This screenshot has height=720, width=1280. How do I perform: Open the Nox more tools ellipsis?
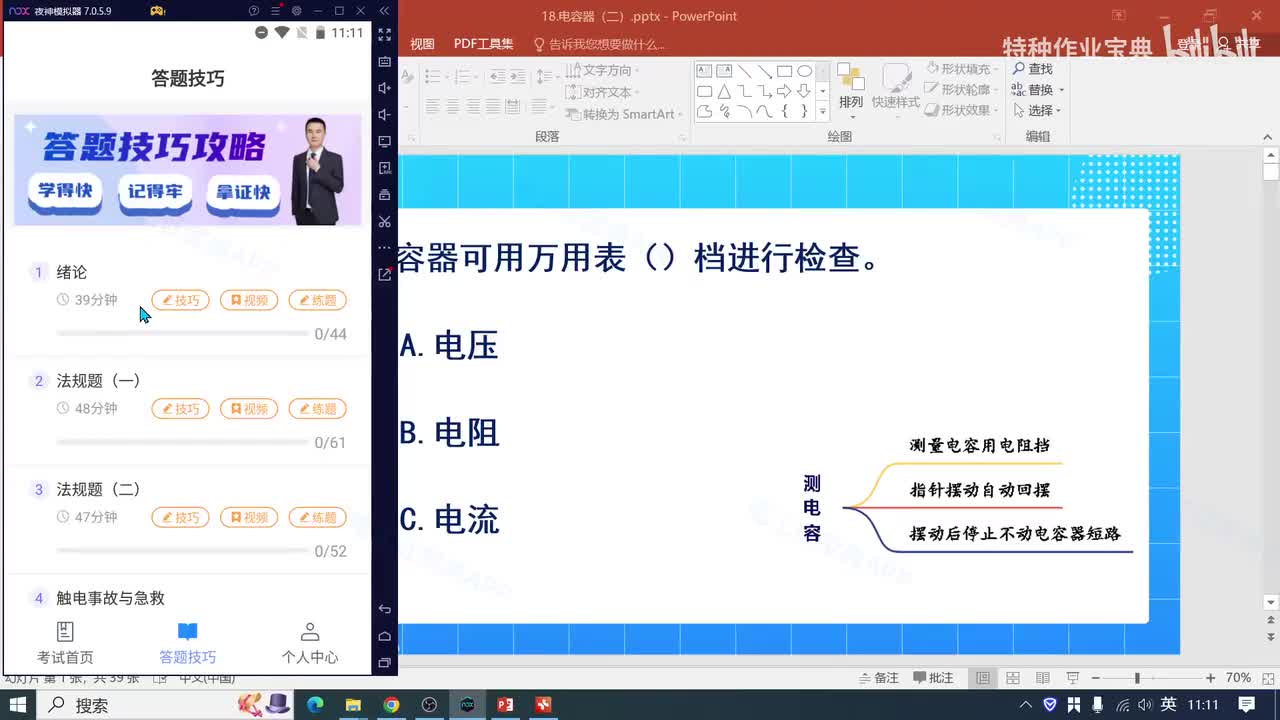tap(385, 247)
